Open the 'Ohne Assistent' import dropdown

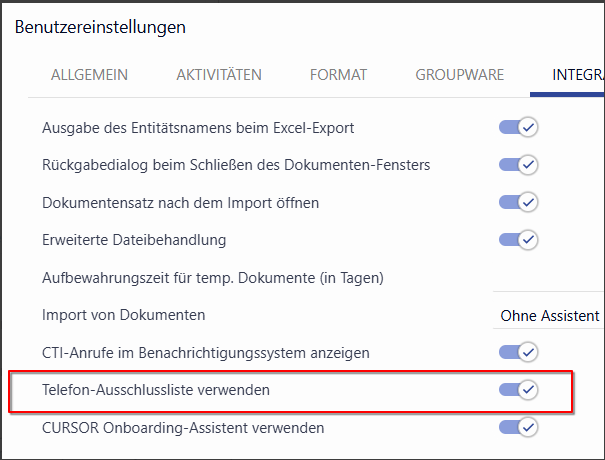tap(551, 315)
